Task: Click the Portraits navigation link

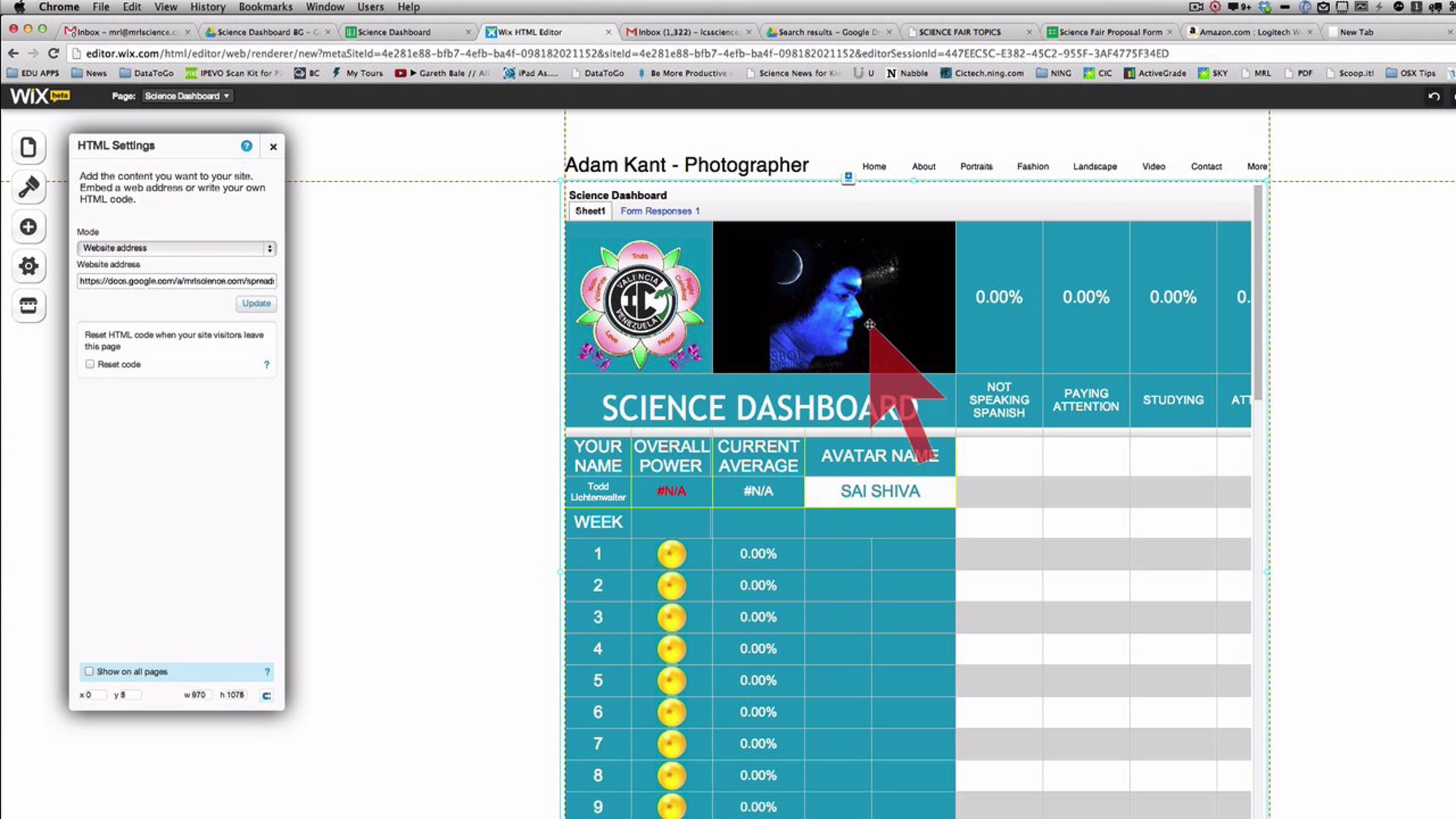Action: pyautogui.click(x=976, y=166)
